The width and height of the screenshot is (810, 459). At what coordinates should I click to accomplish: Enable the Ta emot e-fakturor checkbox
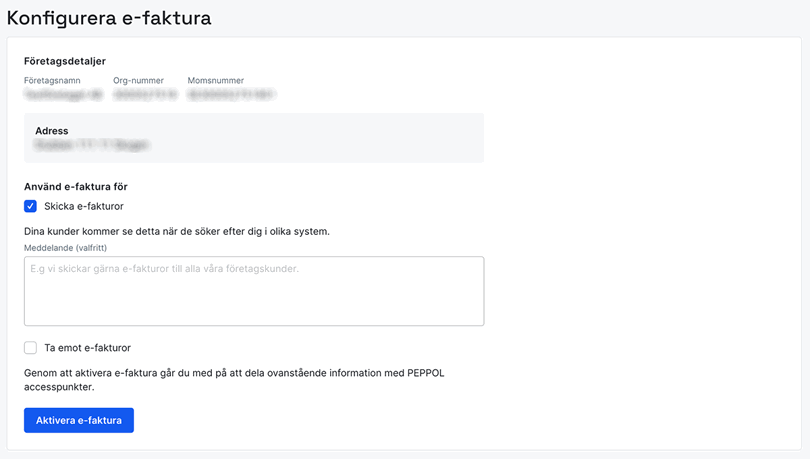click(x=30, y=348)
